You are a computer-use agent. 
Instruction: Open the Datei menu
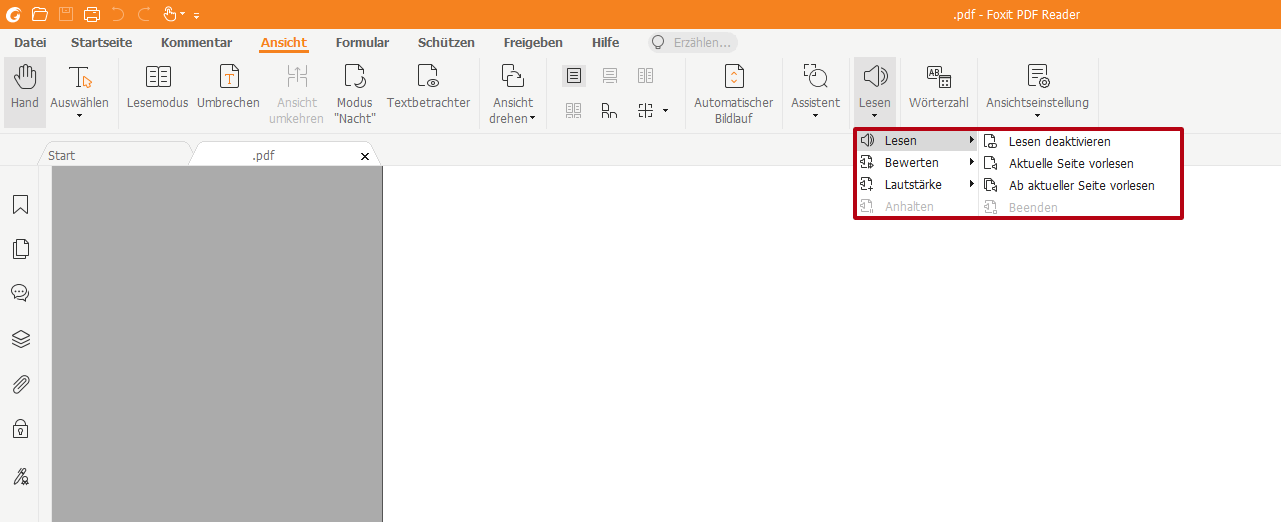point(30,43)
